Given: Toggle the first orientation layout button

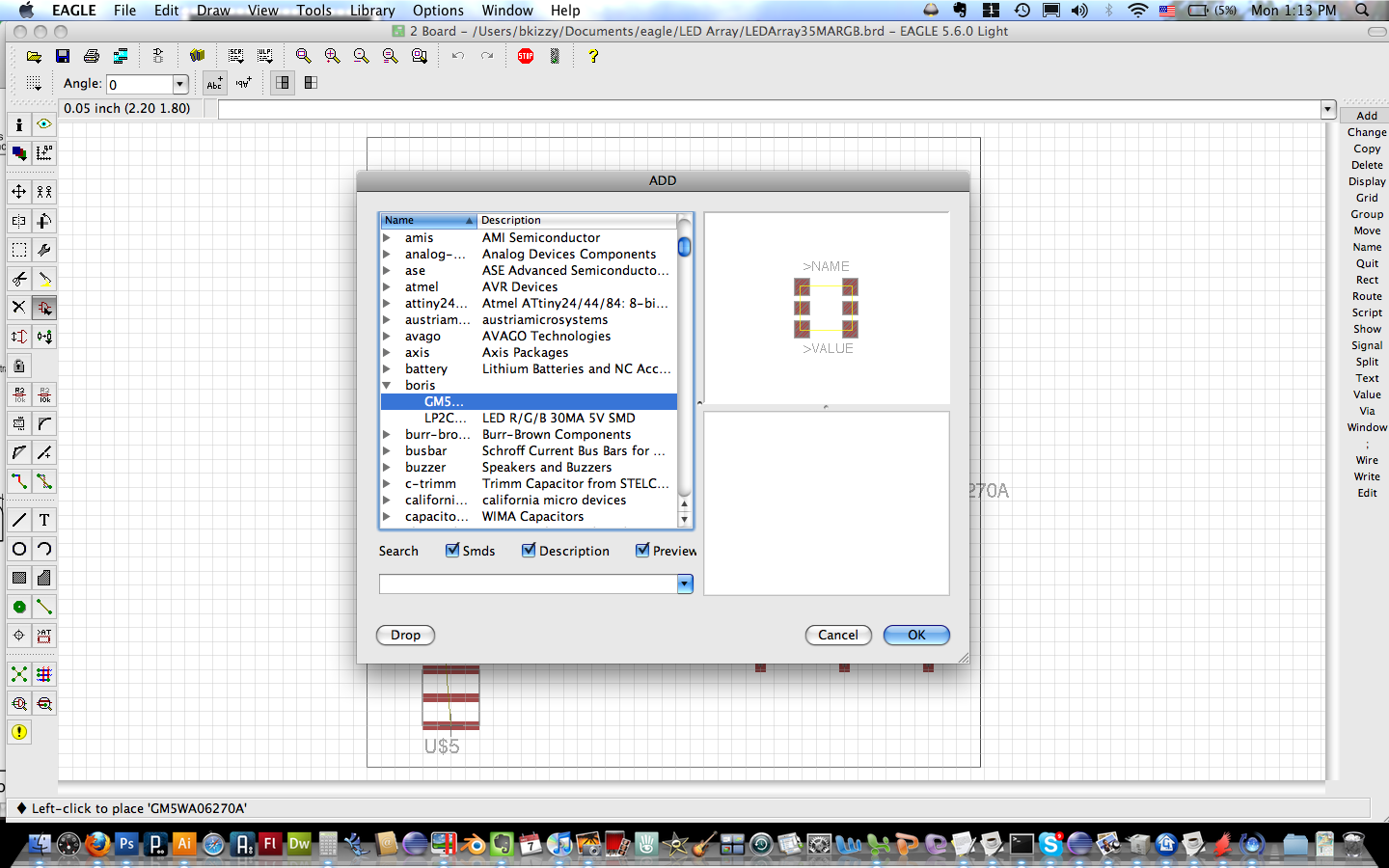Looking at the screenshot, I should 283,83.
